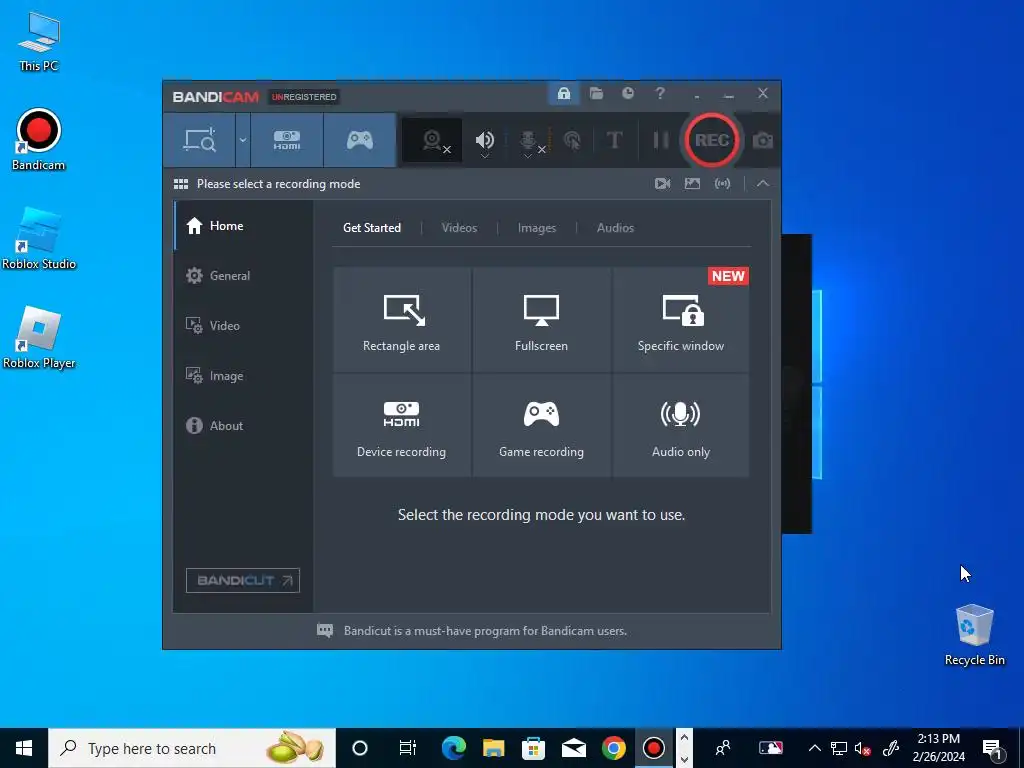The height and width of the screenshot is (768, 1024).
Task: Open the Video settings section
Action: [243, 326]
